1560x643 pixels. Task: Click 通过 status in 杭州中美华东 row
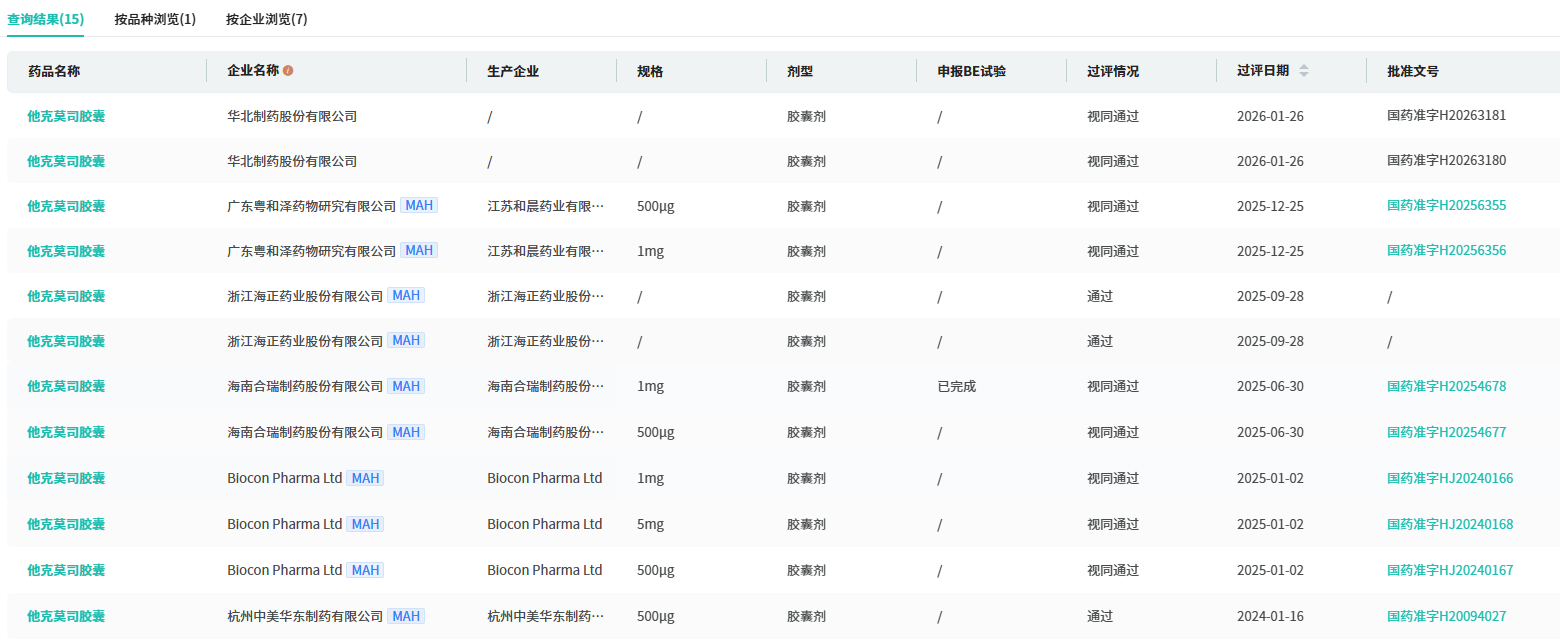pos(1100,616)
